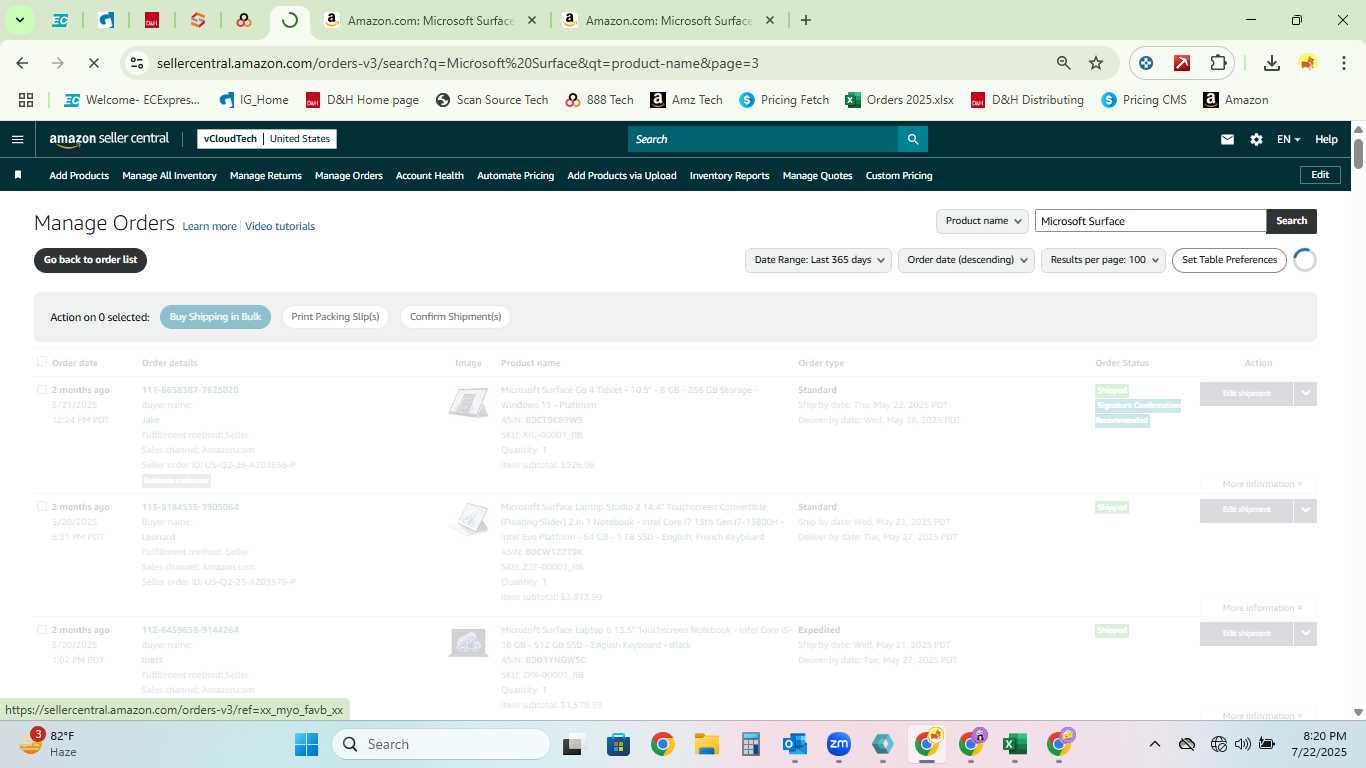
Task: Go back using browser back arrow
Action: (22, 63)
